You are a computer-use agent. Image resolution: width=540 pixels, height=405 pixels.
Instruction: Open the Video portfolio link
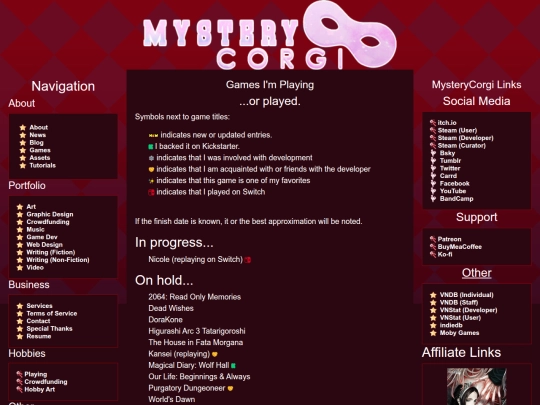point(35,267)
